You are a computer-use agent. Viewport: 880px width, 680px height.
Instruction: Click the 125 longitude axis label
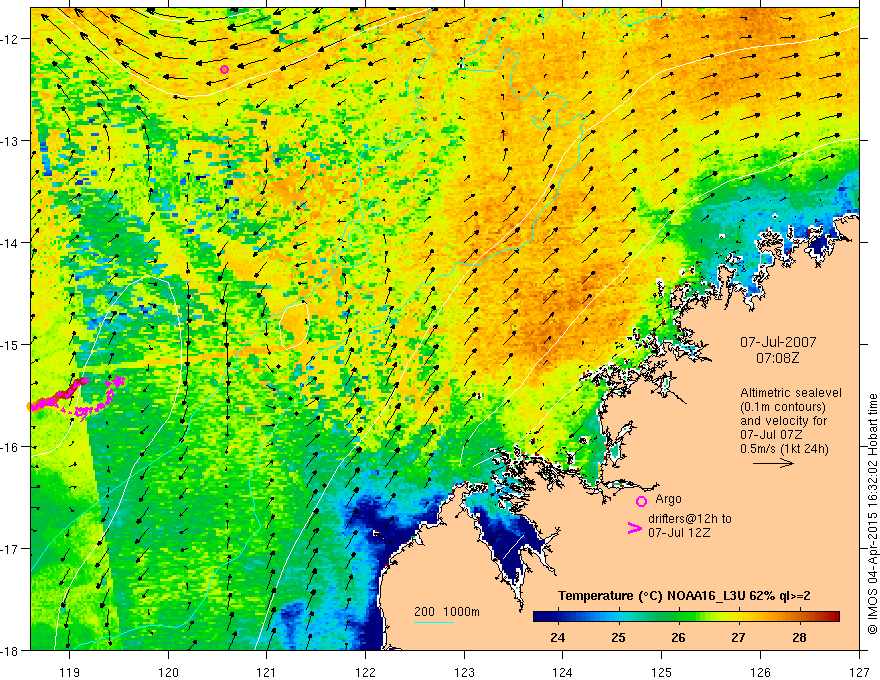click(x=662, y=672)
